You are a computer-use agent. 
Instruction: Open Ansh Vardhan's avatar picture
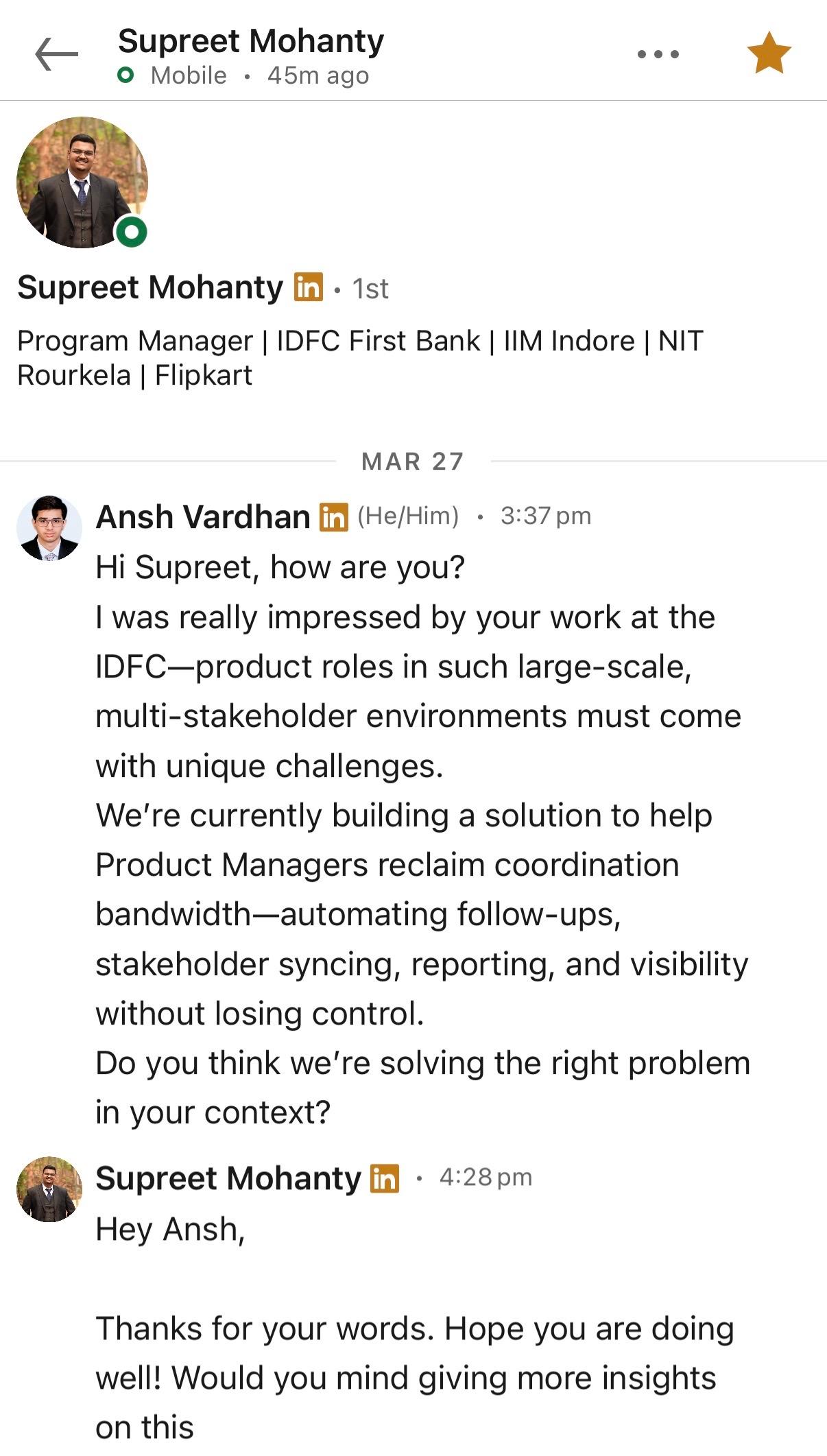49,528
